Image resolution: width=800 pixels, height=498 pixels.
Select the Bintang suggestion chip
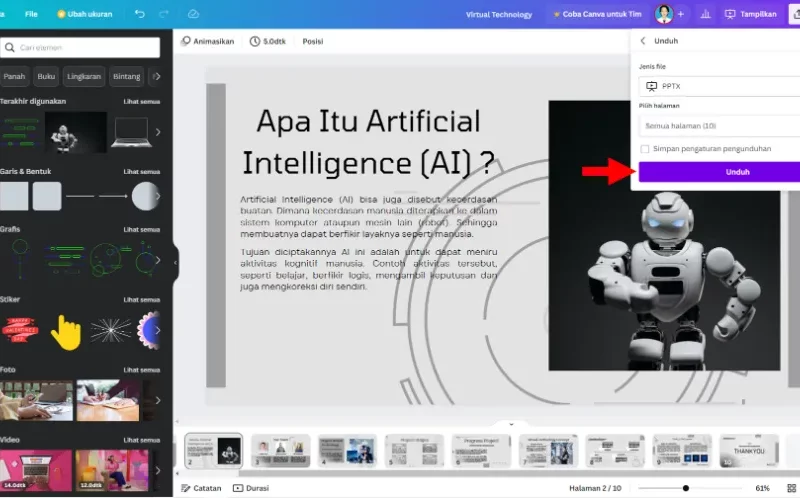click(x=127, y=76)
